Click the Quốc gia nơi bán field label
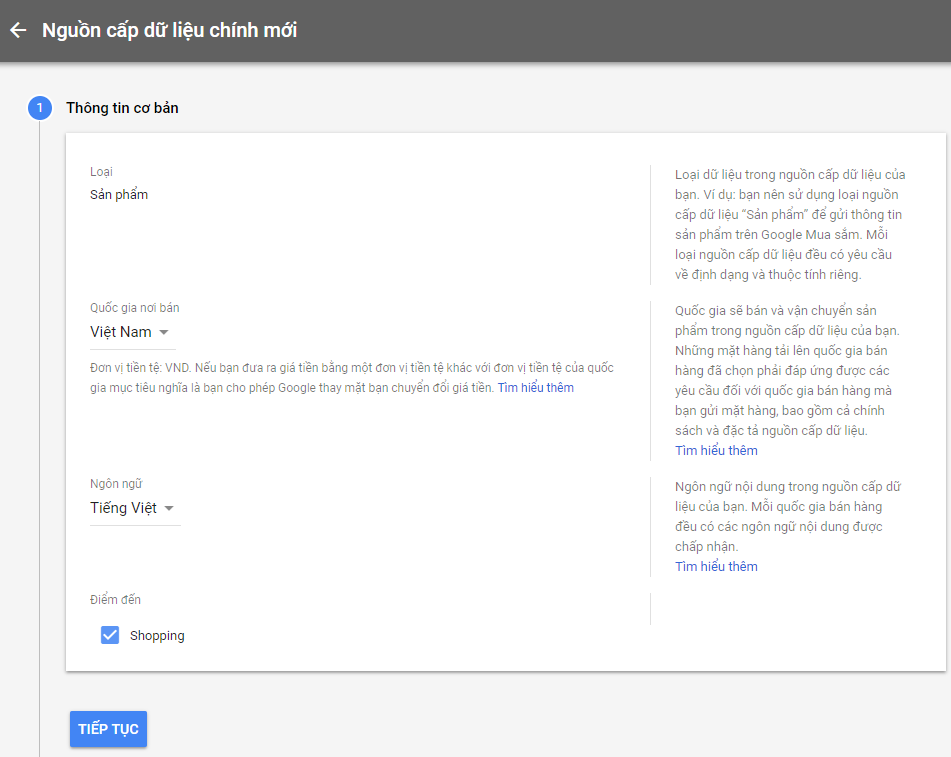The height and width of the screenshot is (757, 951). coord(135,308)
